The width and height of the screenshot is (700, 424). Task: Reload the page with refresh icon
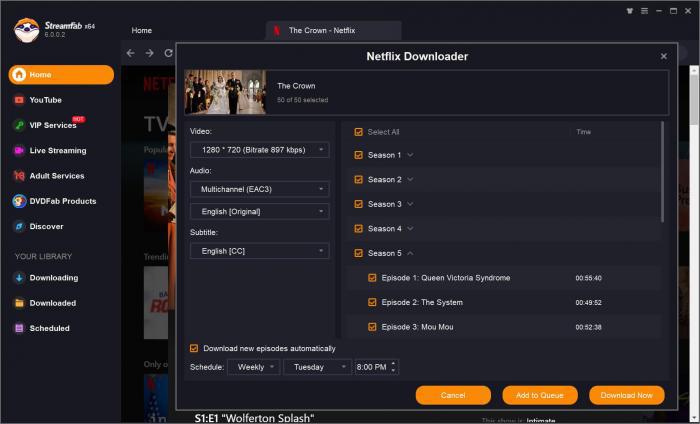[x=168, y=53]
